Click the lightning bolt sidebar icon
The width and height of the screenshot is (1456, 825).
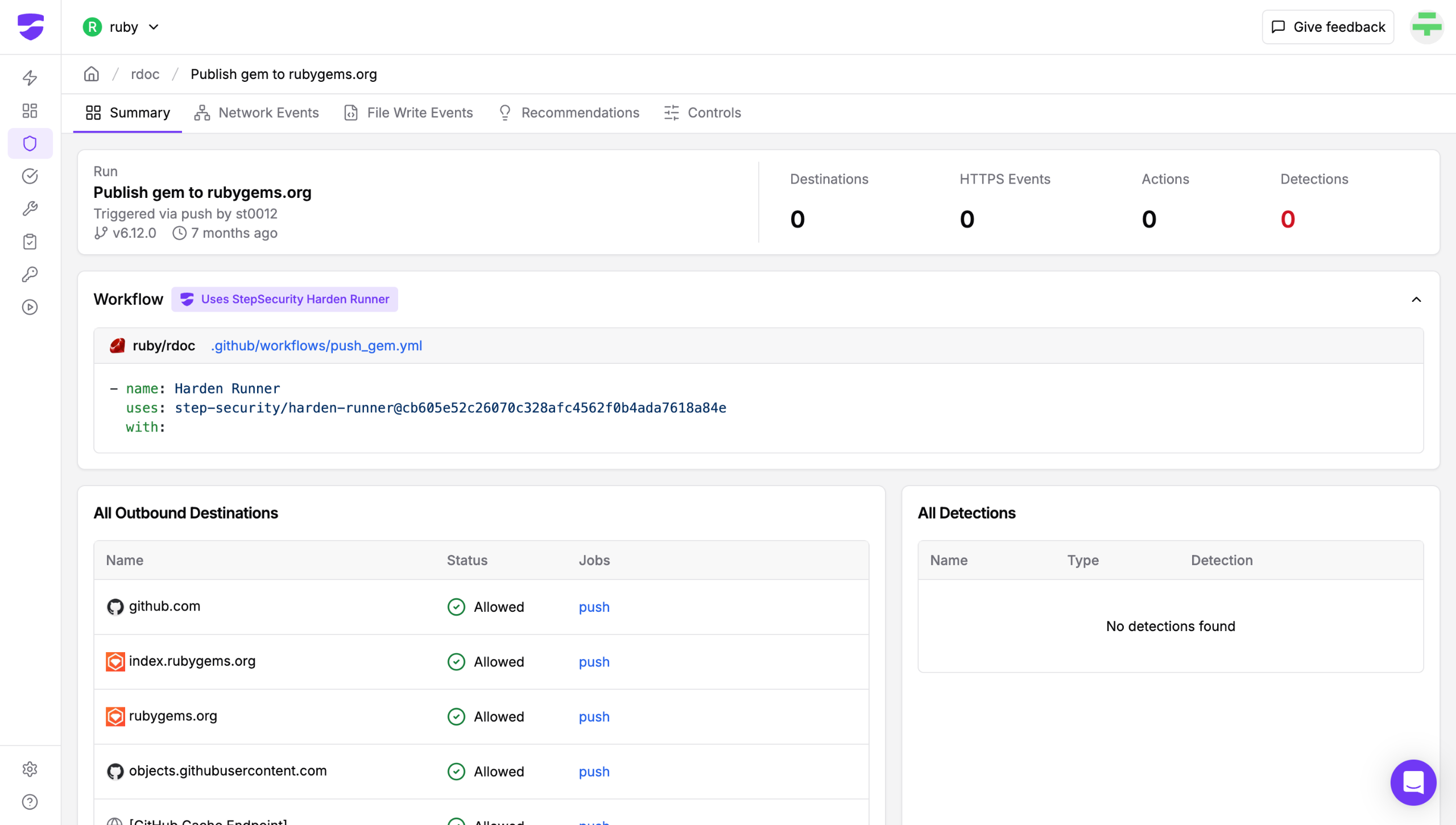tap(30, 78)
